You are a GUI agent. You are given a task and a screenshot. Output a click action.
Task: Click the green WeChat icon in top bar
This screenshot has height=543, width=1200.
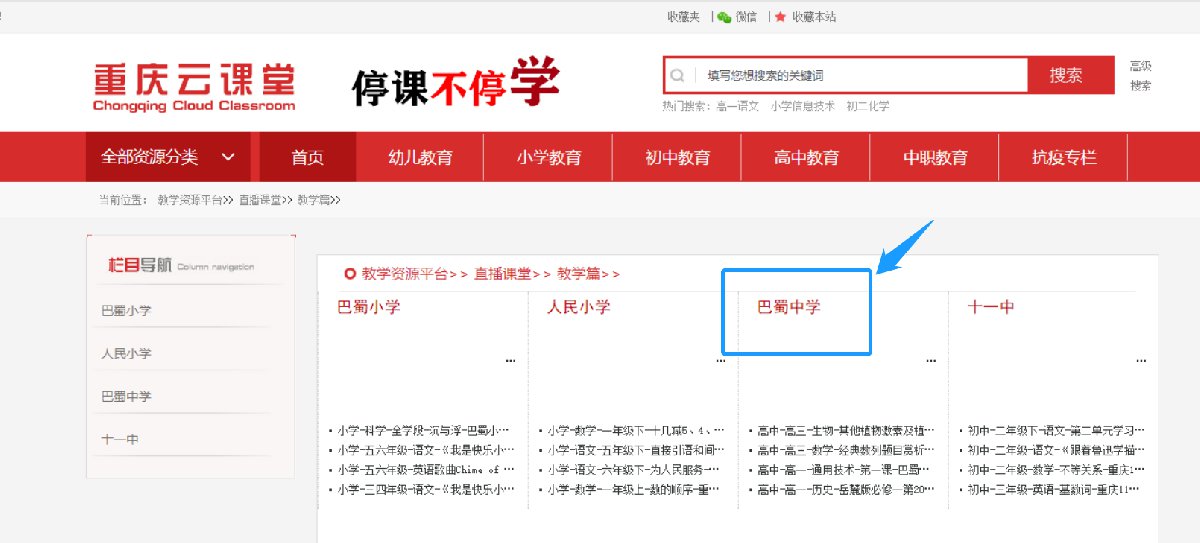[724, 17]
